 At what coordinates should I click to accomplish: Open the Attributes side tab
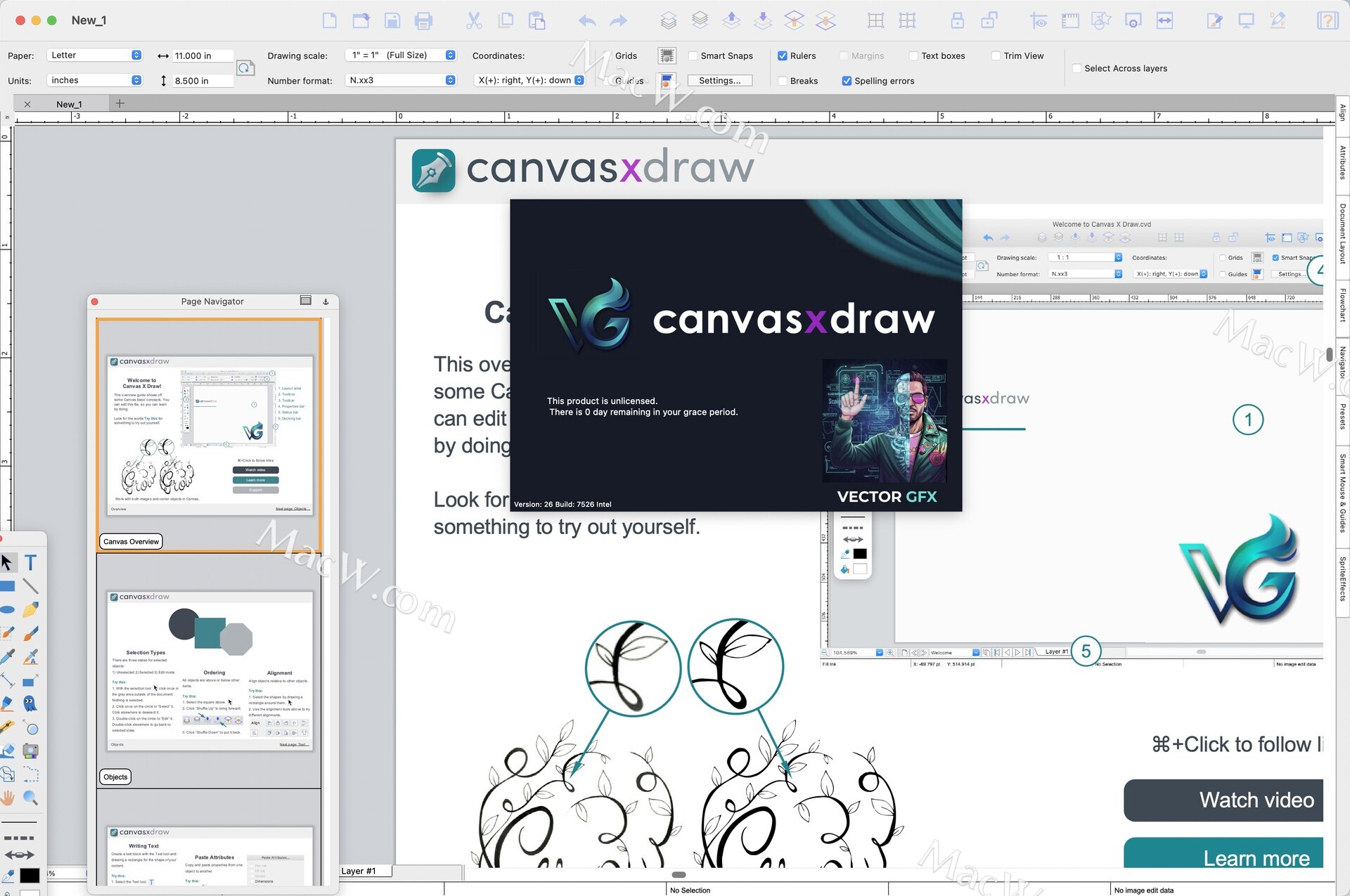coord(1342,162)
